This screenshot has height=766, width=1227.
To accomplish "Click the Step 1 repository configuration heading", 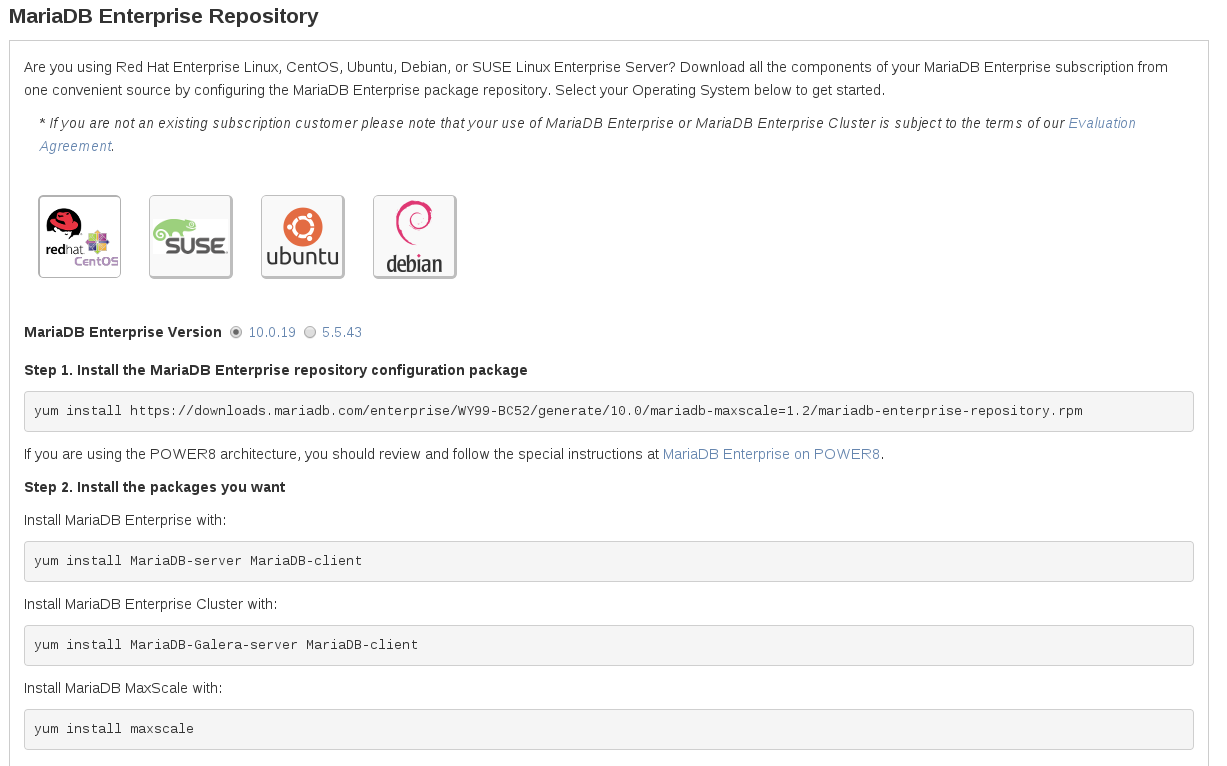I will 276,370.
